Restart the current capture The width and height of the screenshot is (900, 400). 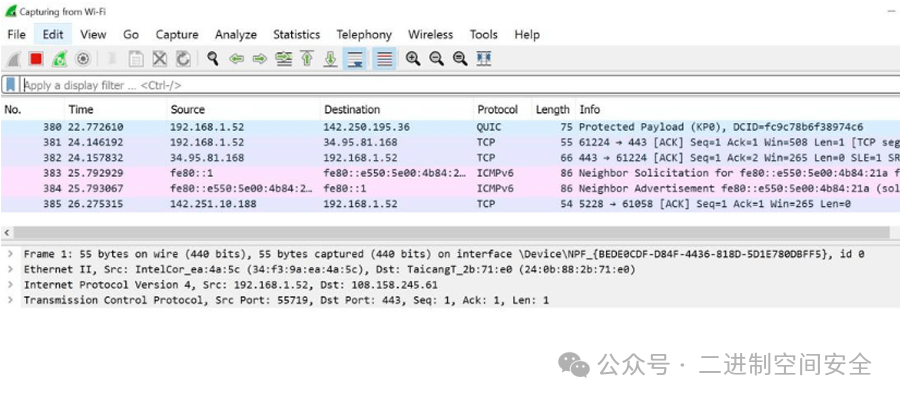pyautogui.click(x=60, y=59)
